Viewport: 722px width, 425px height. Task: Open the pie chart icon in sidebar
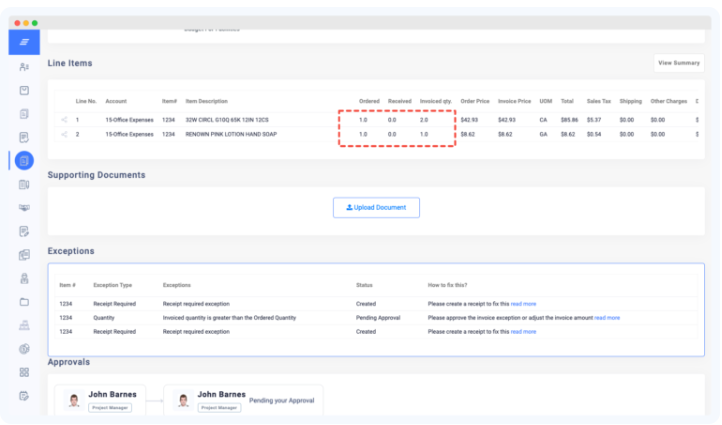click(x=24, y=348)
